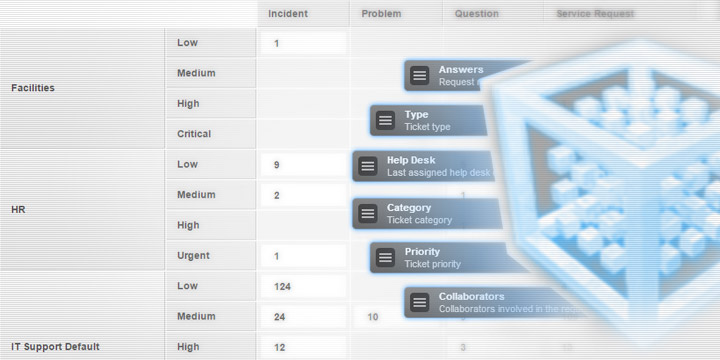Click the Facilities Low incident cell
Viewport: 720px width, 360px height.
click(304, 44)
